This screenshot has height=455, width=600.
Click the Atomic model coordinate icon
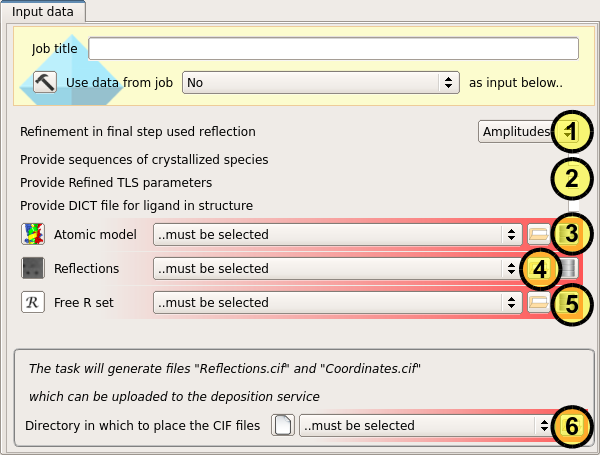(x=33, y=234)
